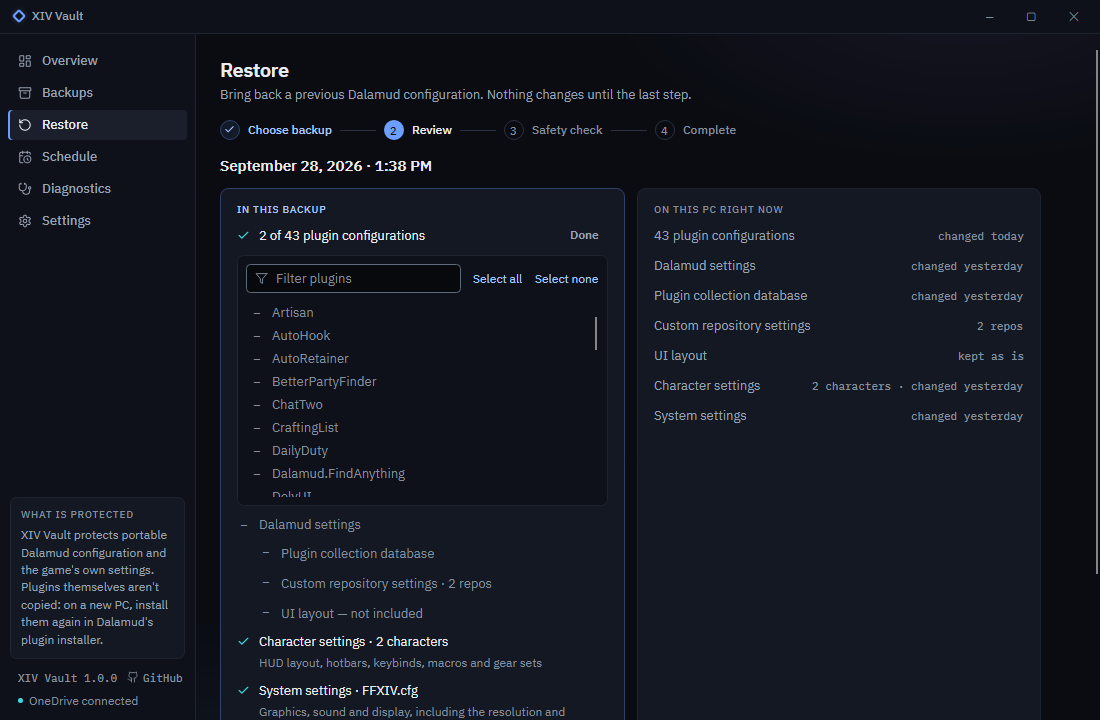Toggle CraftingList plugin selection
The image size is (1100, 720).
pyautogui.click(x=257, y=428)
